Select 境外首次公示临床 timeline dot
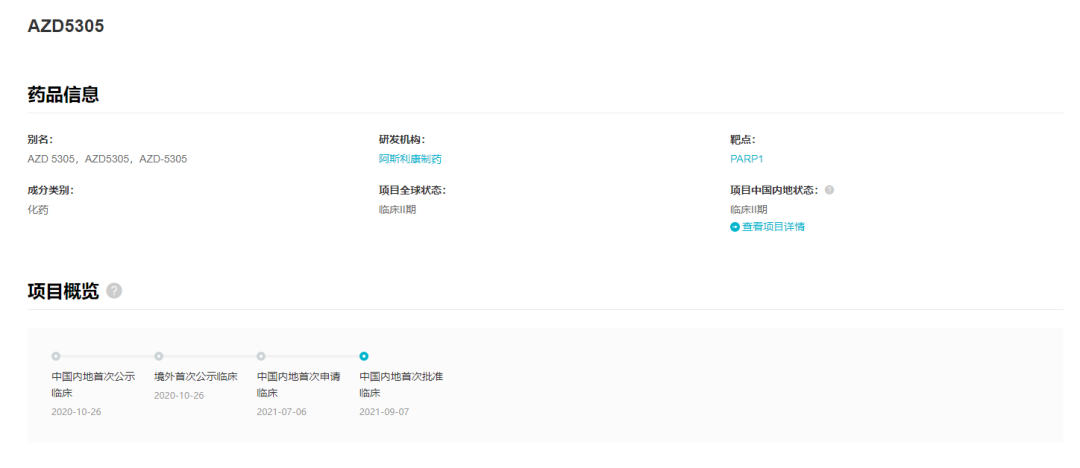1080x468 pixels. click(x=158, y=356)
